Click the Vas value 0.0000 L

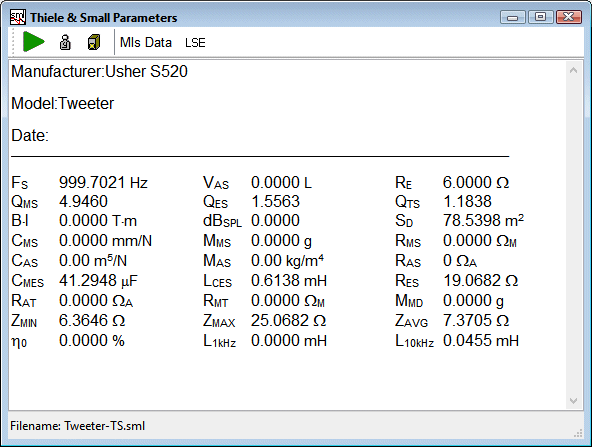pyautogui.click(x=282, y=183)
